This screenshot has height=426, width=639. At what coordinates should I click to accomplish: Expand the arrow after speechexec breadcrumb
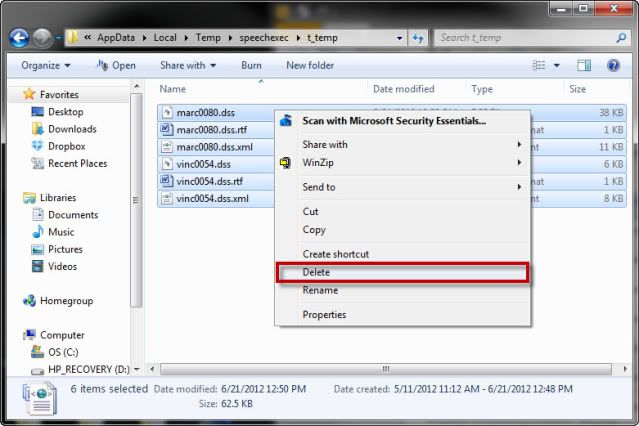298,38
